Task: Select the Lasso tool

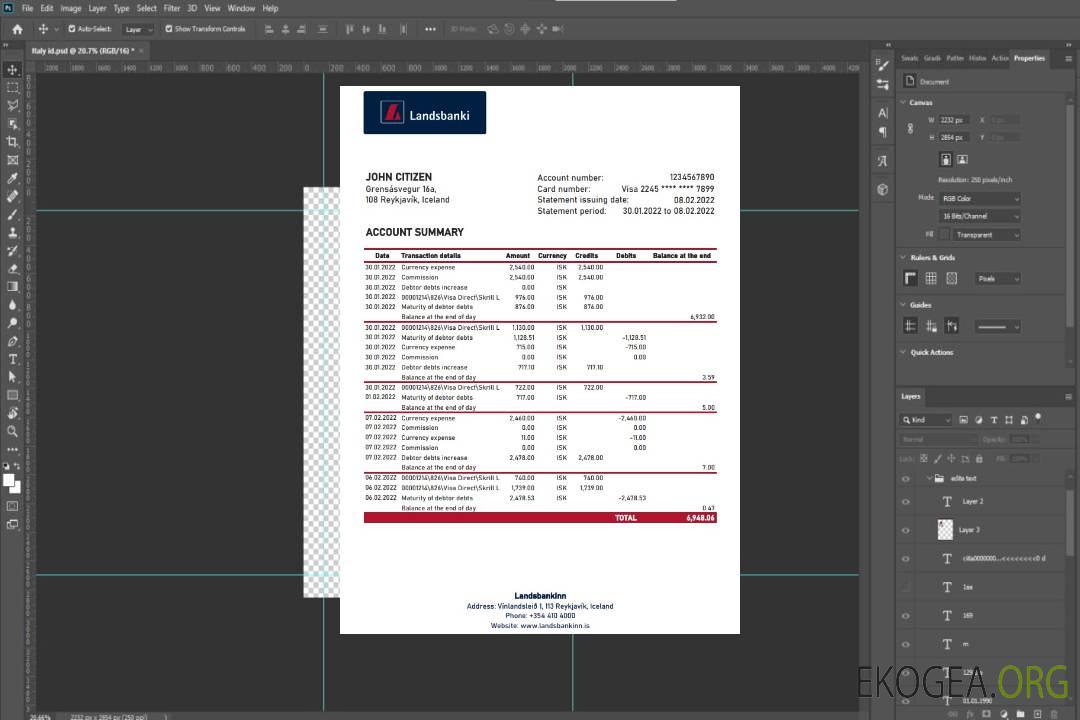Action: tap(12, 105)
